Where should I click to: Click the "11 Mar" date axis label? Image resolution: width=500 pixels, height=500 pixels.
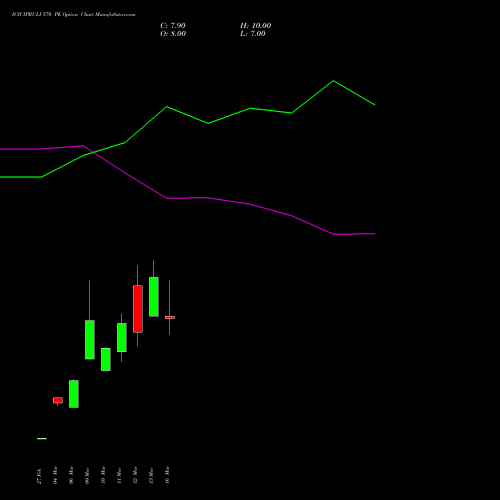click(119, 475)
